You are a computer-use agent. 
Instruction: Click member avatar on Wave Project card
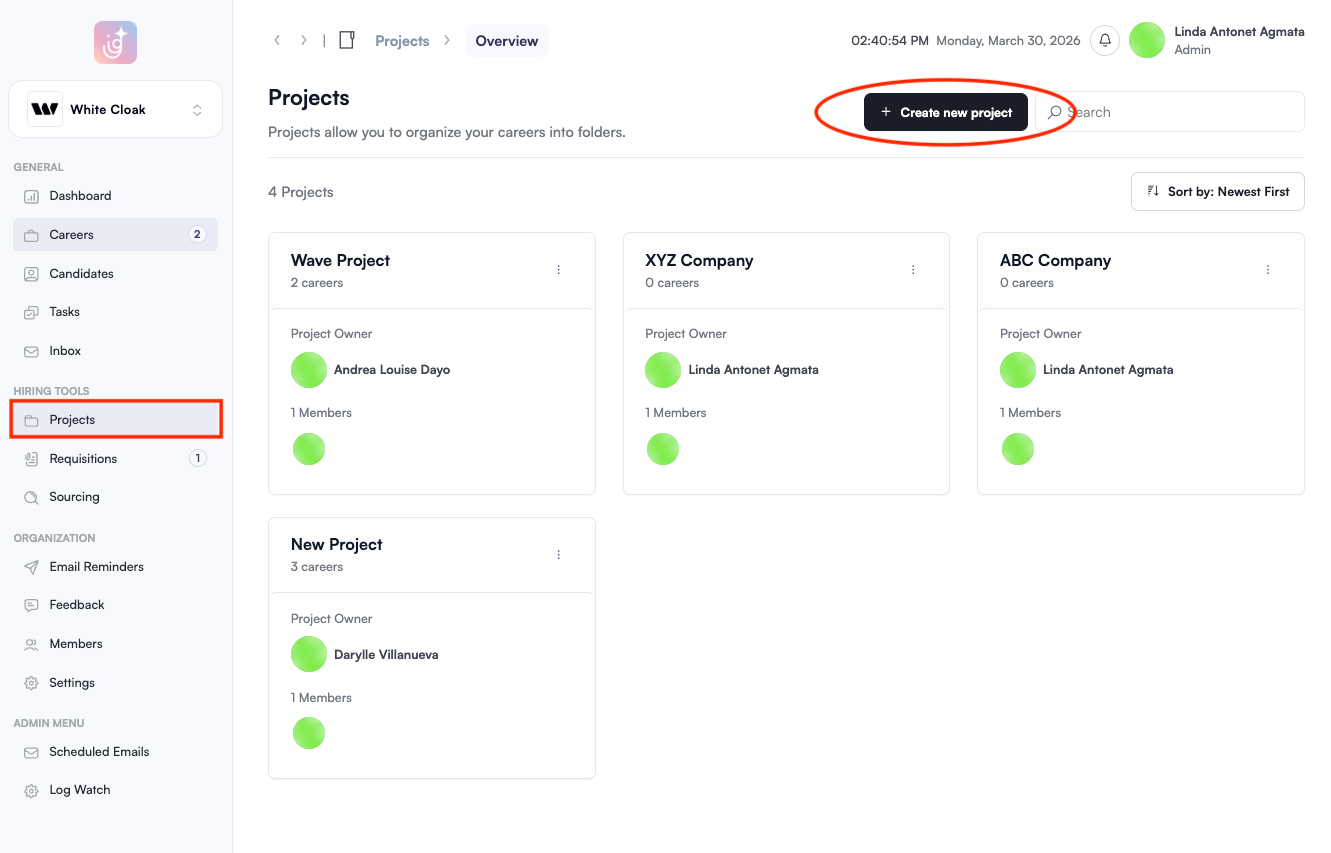[x=309, y=450]
